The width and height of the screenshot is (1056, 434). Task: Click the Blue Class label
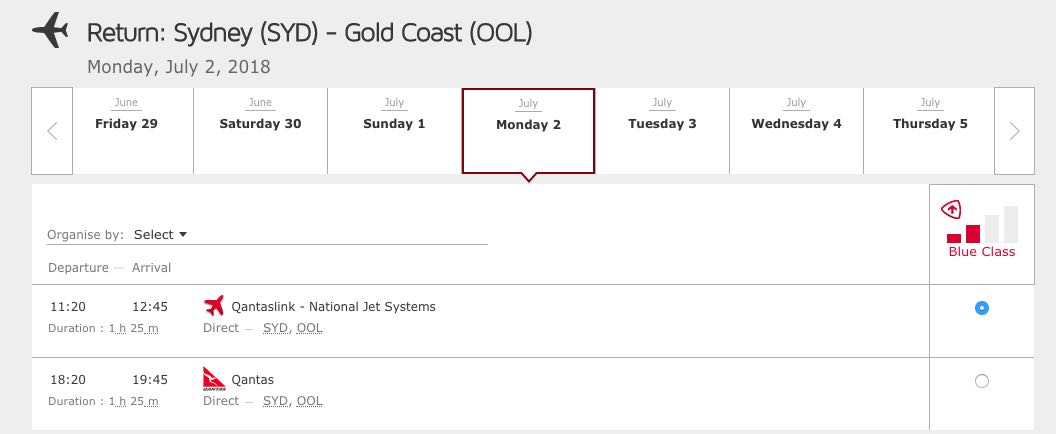[982, 252]
